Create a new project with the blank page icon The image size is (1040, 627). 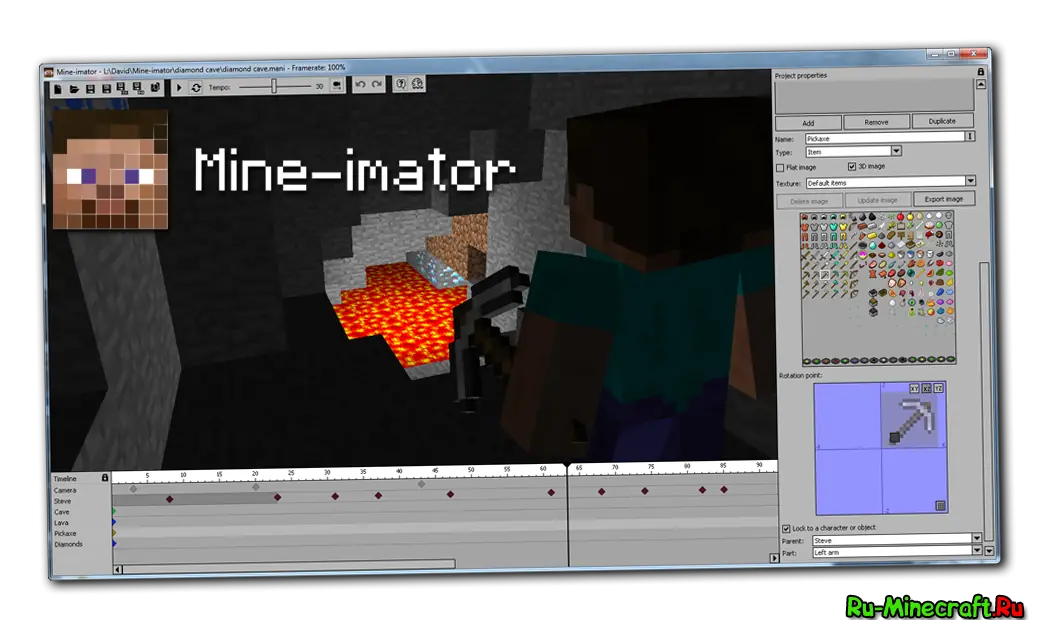[x=58, y=89]
